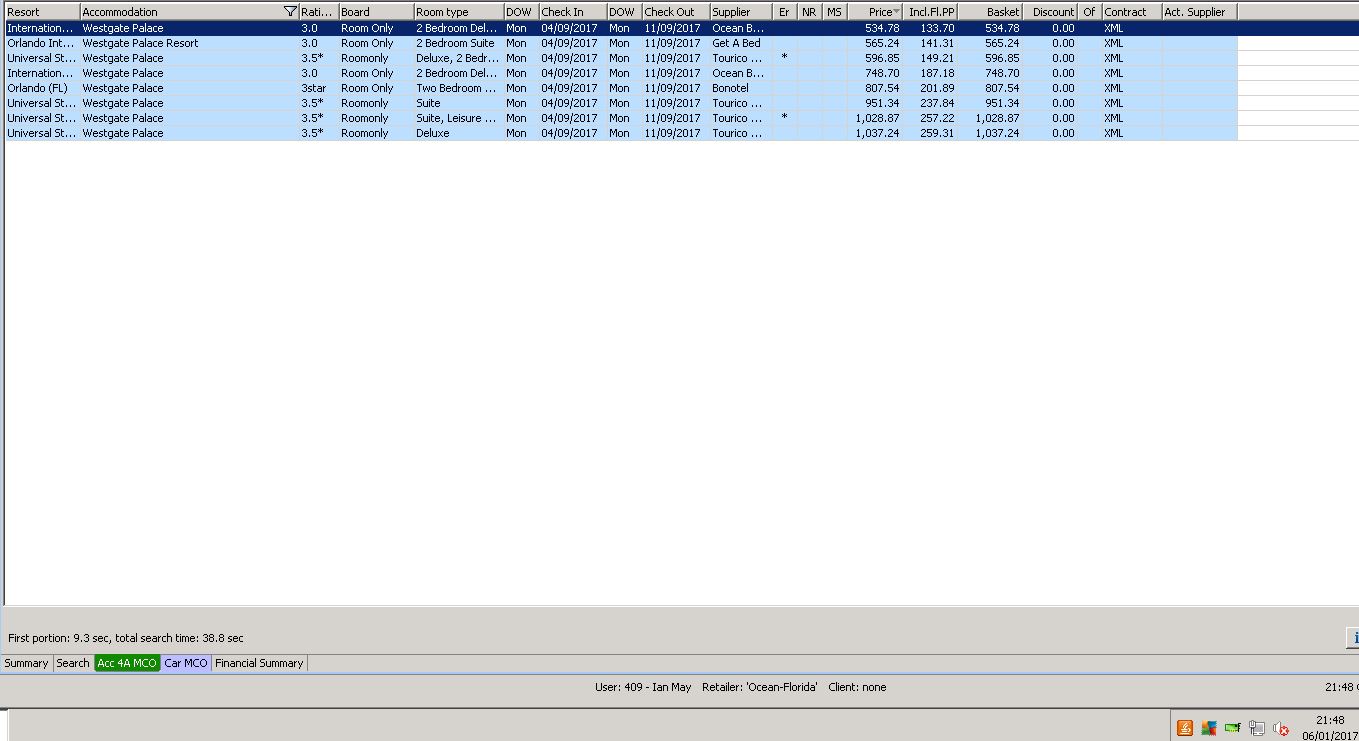
Task: Click the Accommodation column header
Action: pyautogui.click(x=190, y=12)
